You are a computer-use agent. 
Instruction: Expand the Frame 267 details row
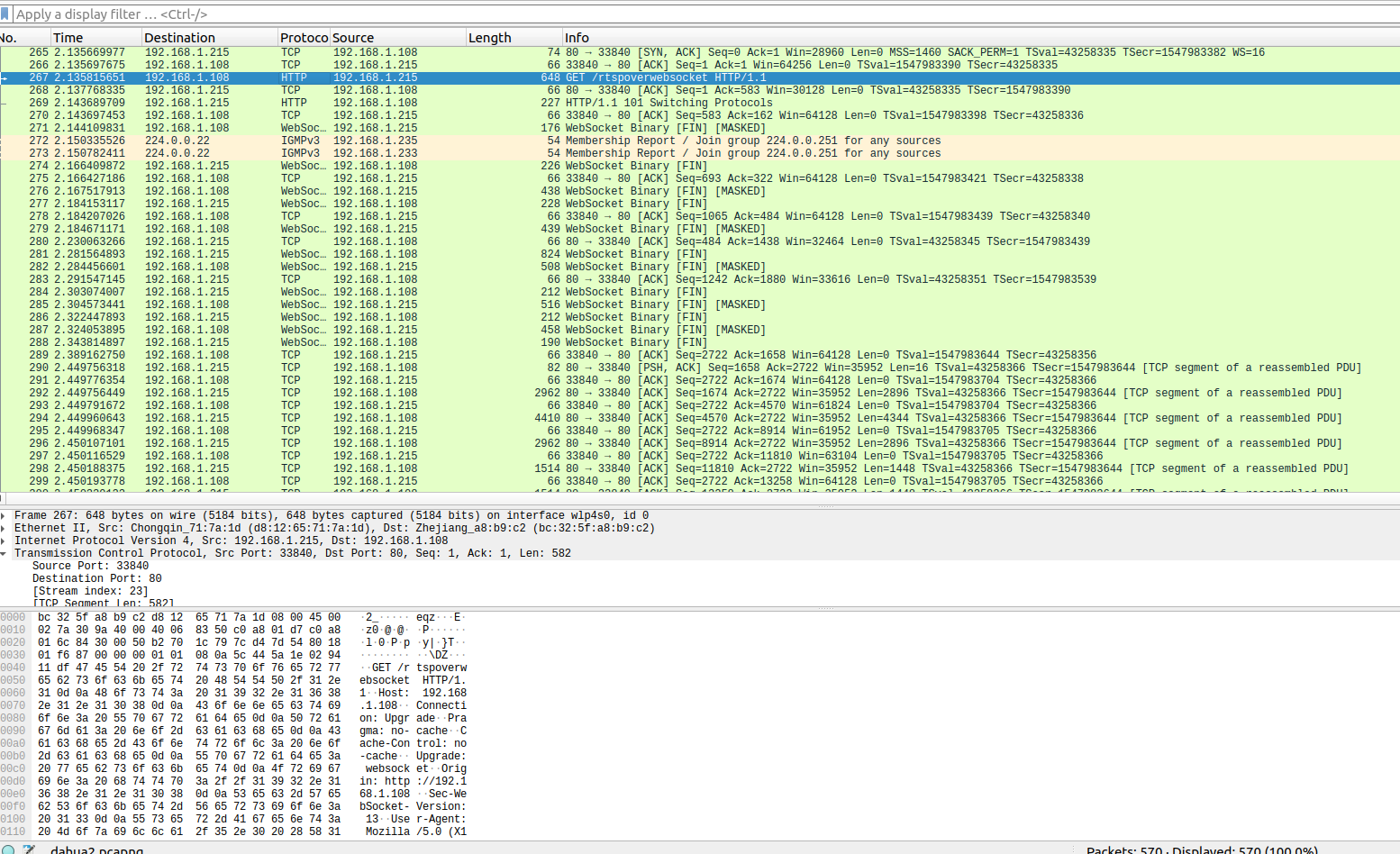coord(6,515)
